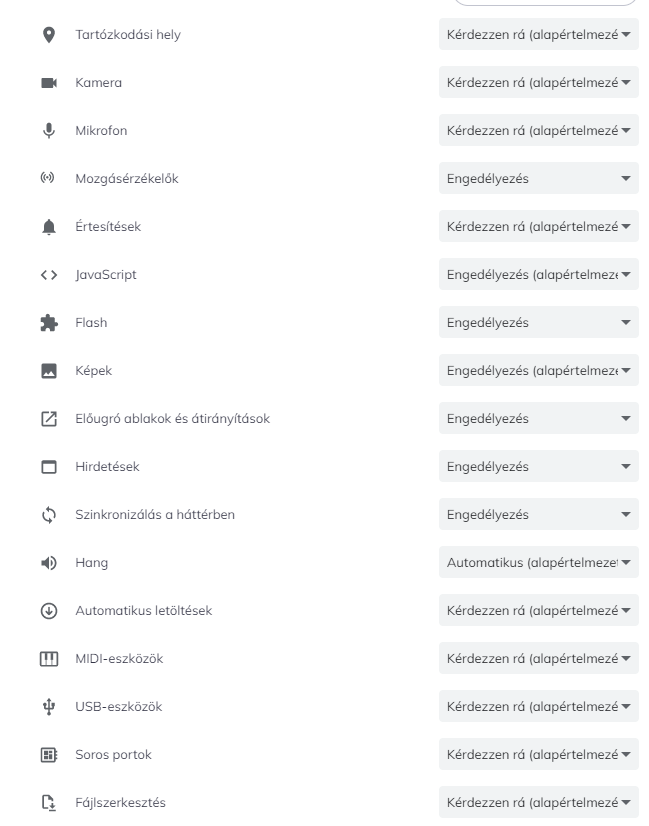Click the Kamera video camera icon

point(48,83)
